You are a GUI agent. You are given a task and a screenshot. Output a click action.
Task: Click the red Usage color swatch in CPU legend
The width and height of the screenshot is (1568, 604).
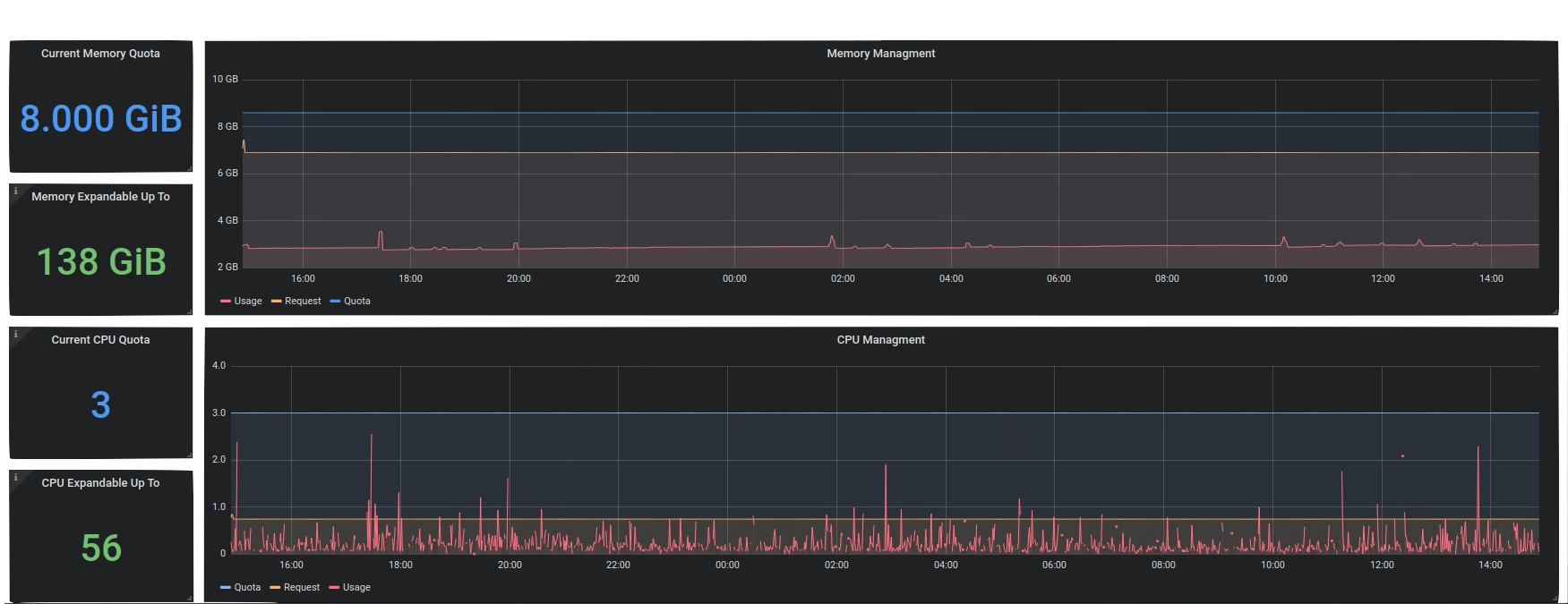[x=334, y=588]
